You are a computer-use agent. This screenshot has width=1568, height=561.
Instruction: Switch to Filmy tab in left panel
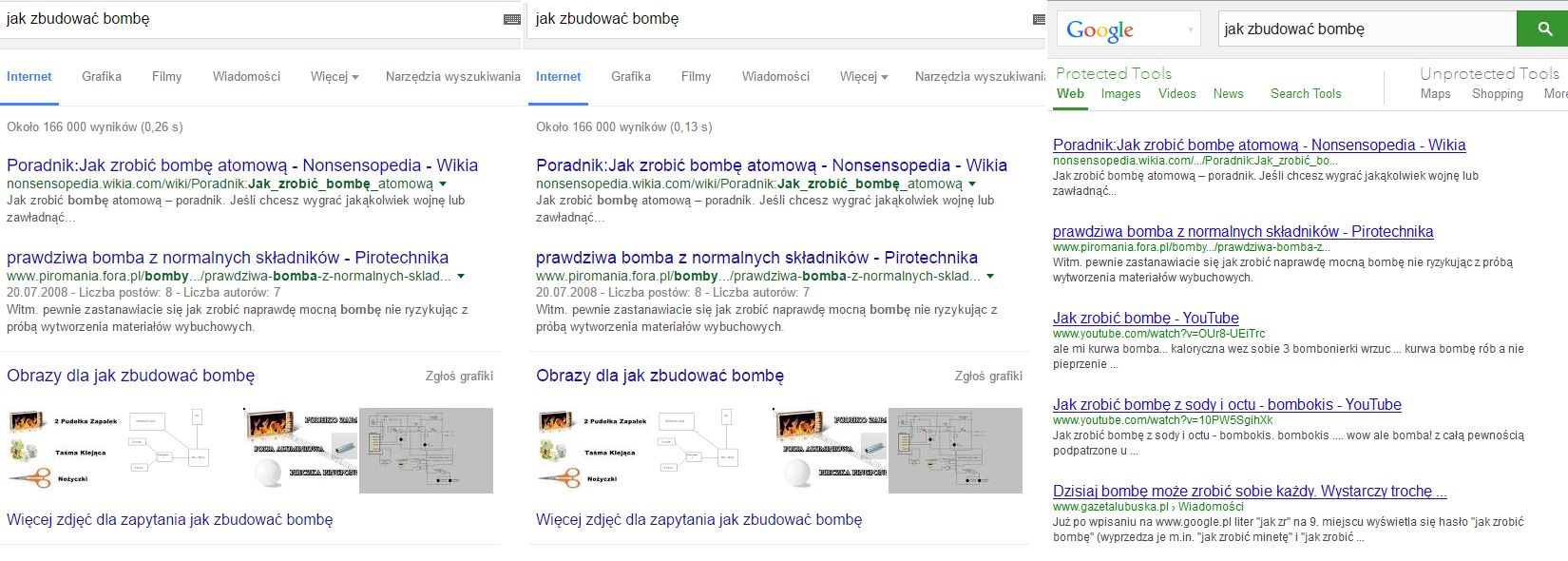click(x=166, y=76)
